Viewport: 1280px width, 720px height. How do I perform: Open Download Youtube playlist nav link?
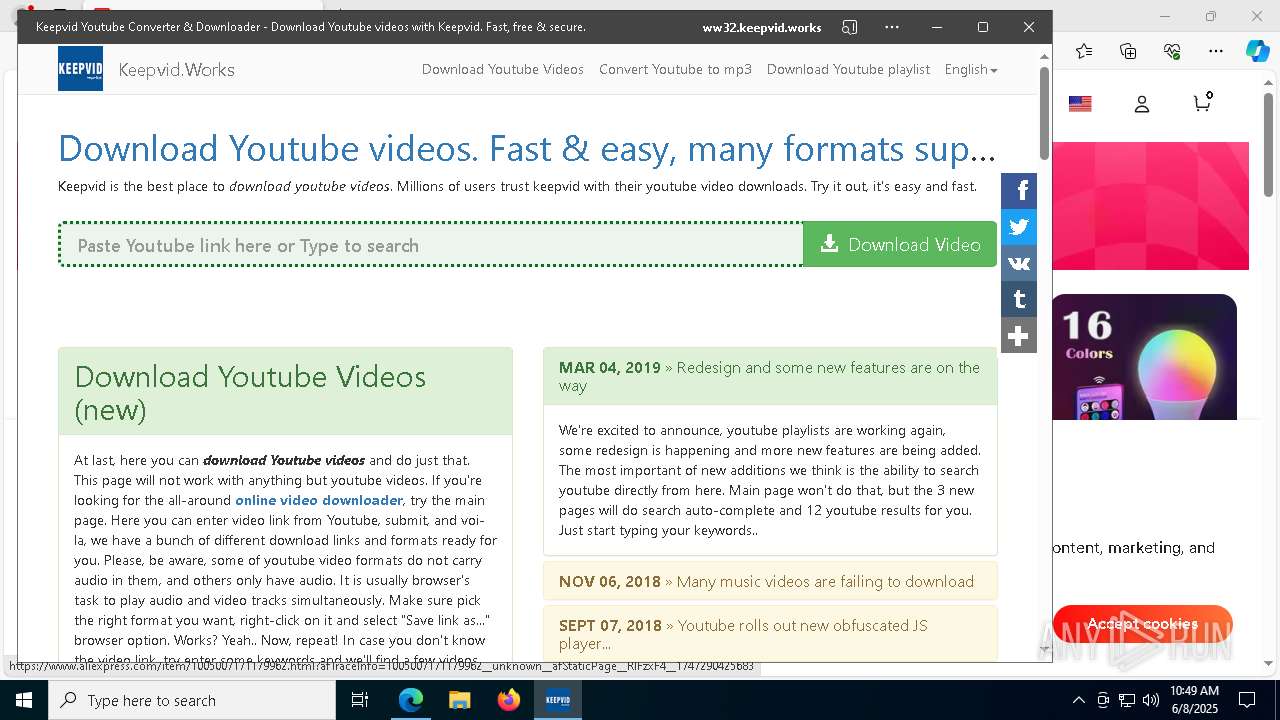coord(848,69)
